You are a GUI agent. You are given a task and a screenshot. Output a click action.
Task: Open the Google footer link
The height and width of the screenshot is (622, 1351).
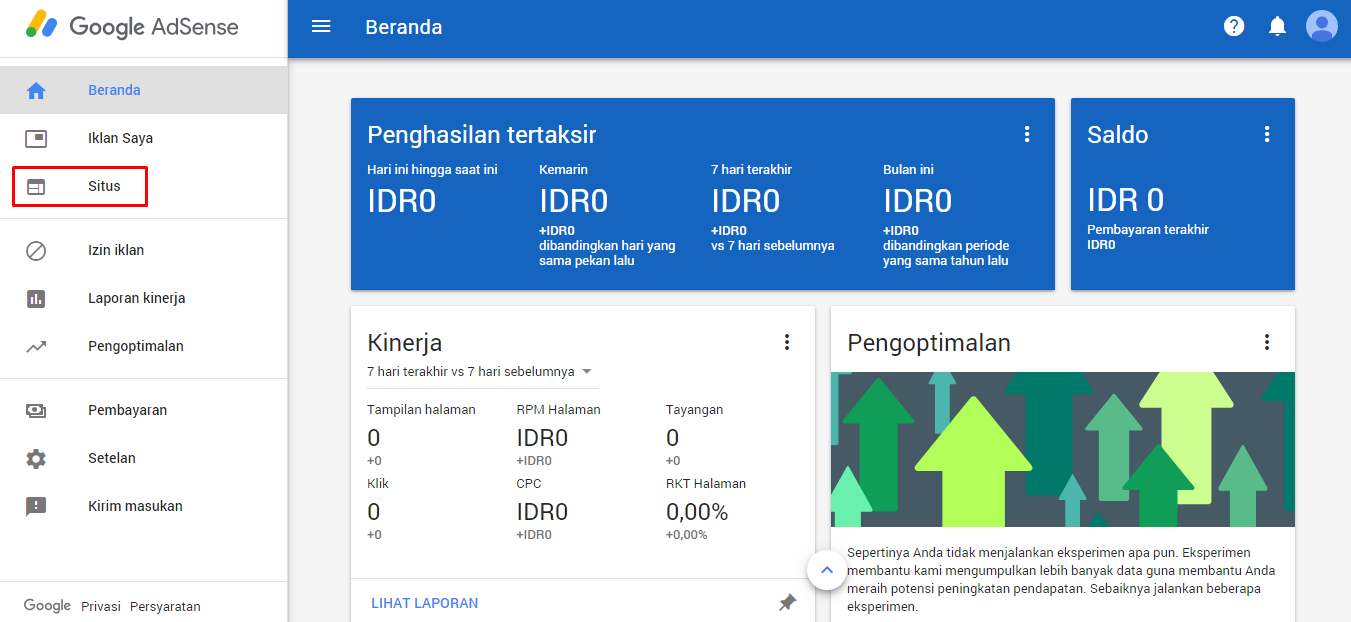click(47, 606)
